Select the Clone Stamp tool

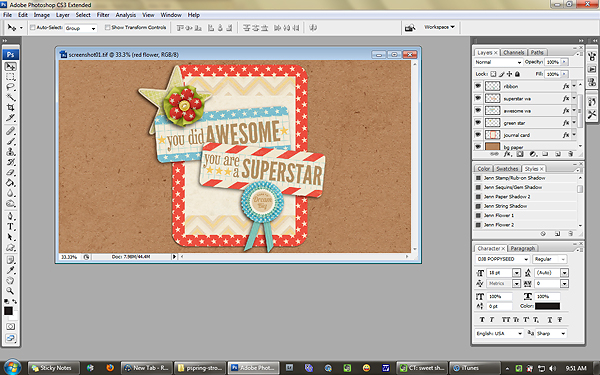pos(10,152)
